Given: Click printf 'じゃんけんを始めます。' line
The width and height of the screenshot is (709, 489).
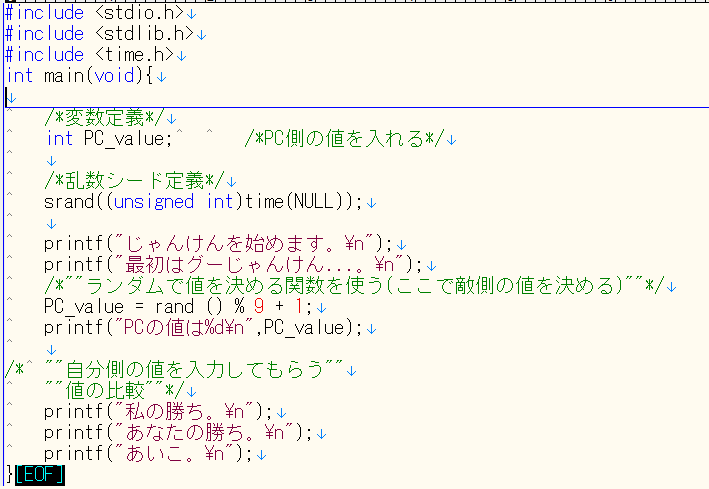Looking at the screenshot, I should coord(219,244).
